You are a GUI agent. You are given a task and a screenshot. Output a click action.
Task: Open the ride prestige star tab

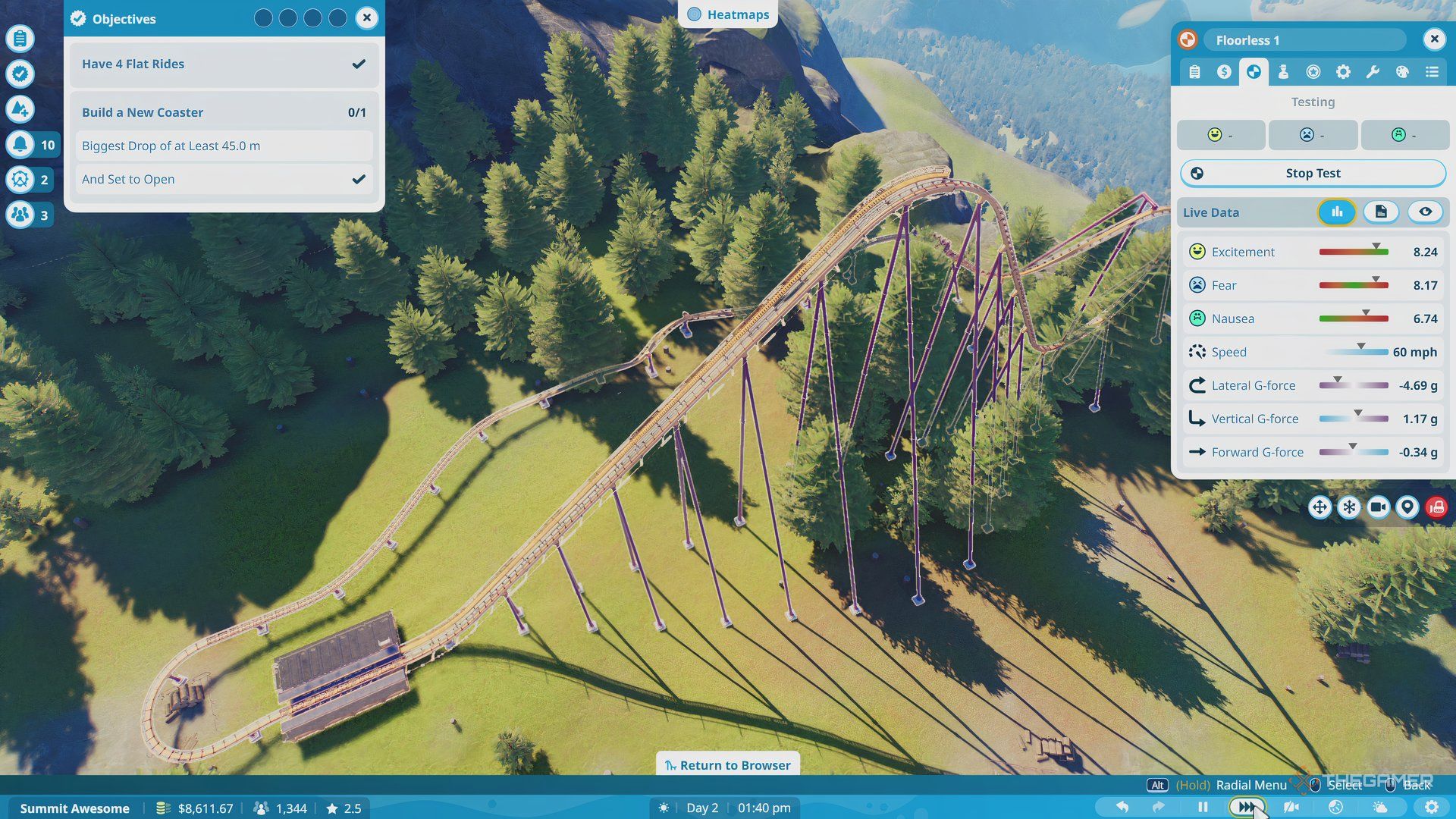[1313, 71]
